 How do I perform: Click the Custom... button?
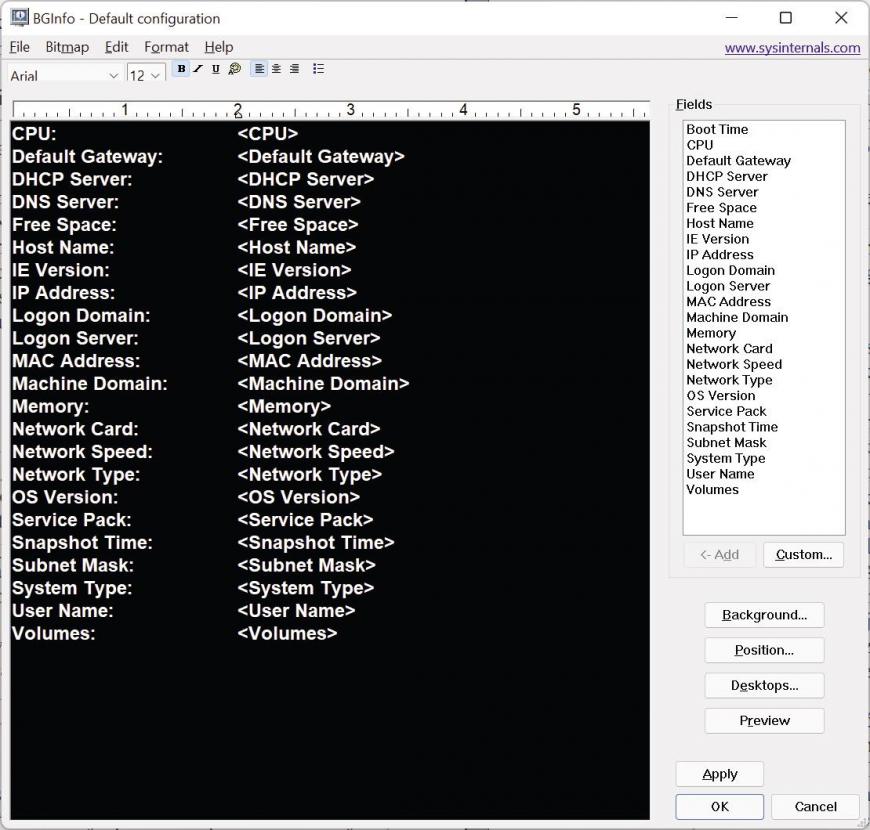pos(803,555)
